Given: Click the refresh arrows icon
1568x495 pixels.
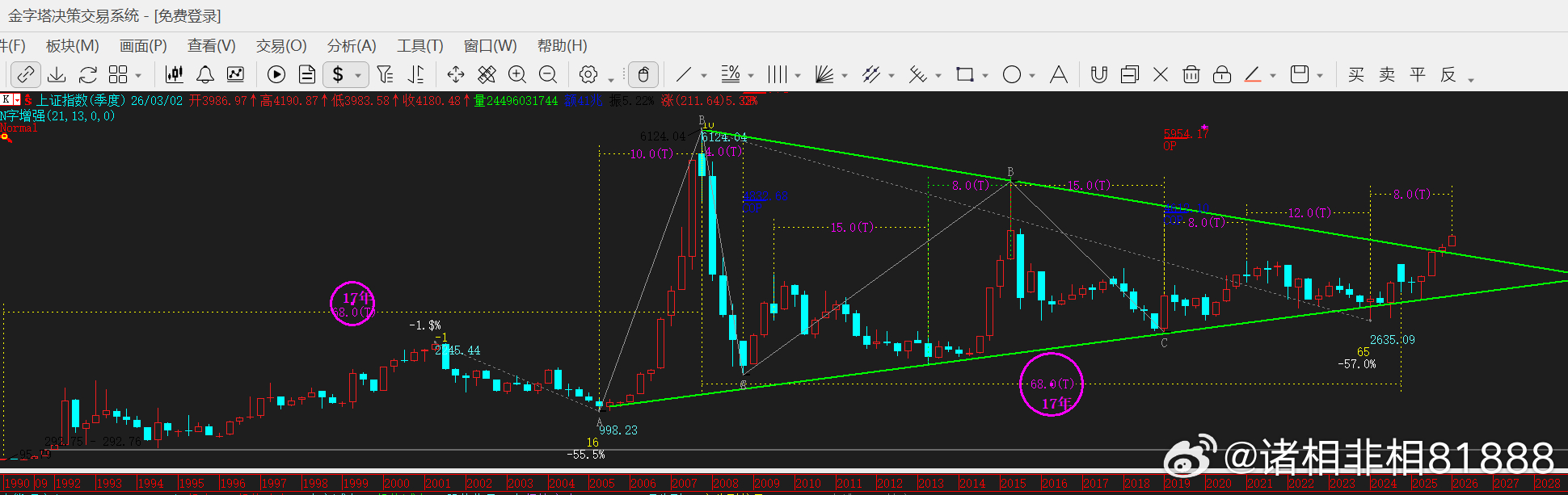Looking at the screenshot, I should click(x=88, y=74).
